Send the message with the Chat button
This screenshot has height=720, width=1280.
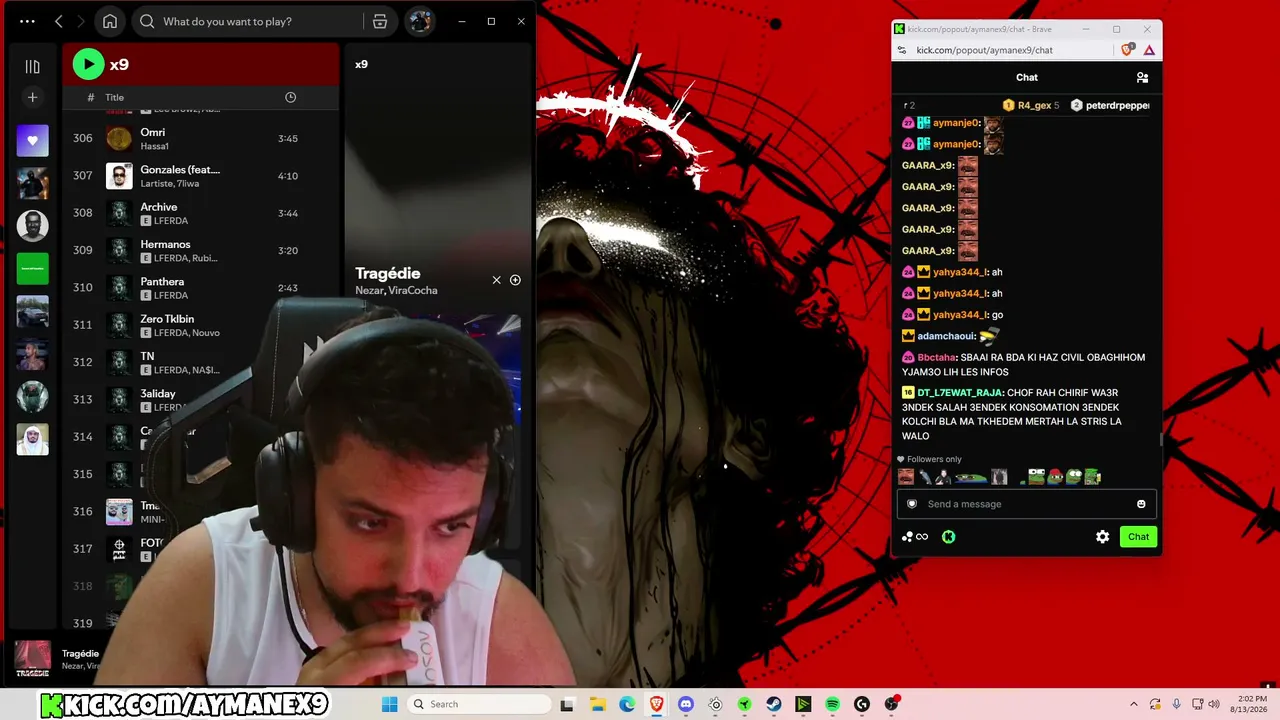(1138, 537)
